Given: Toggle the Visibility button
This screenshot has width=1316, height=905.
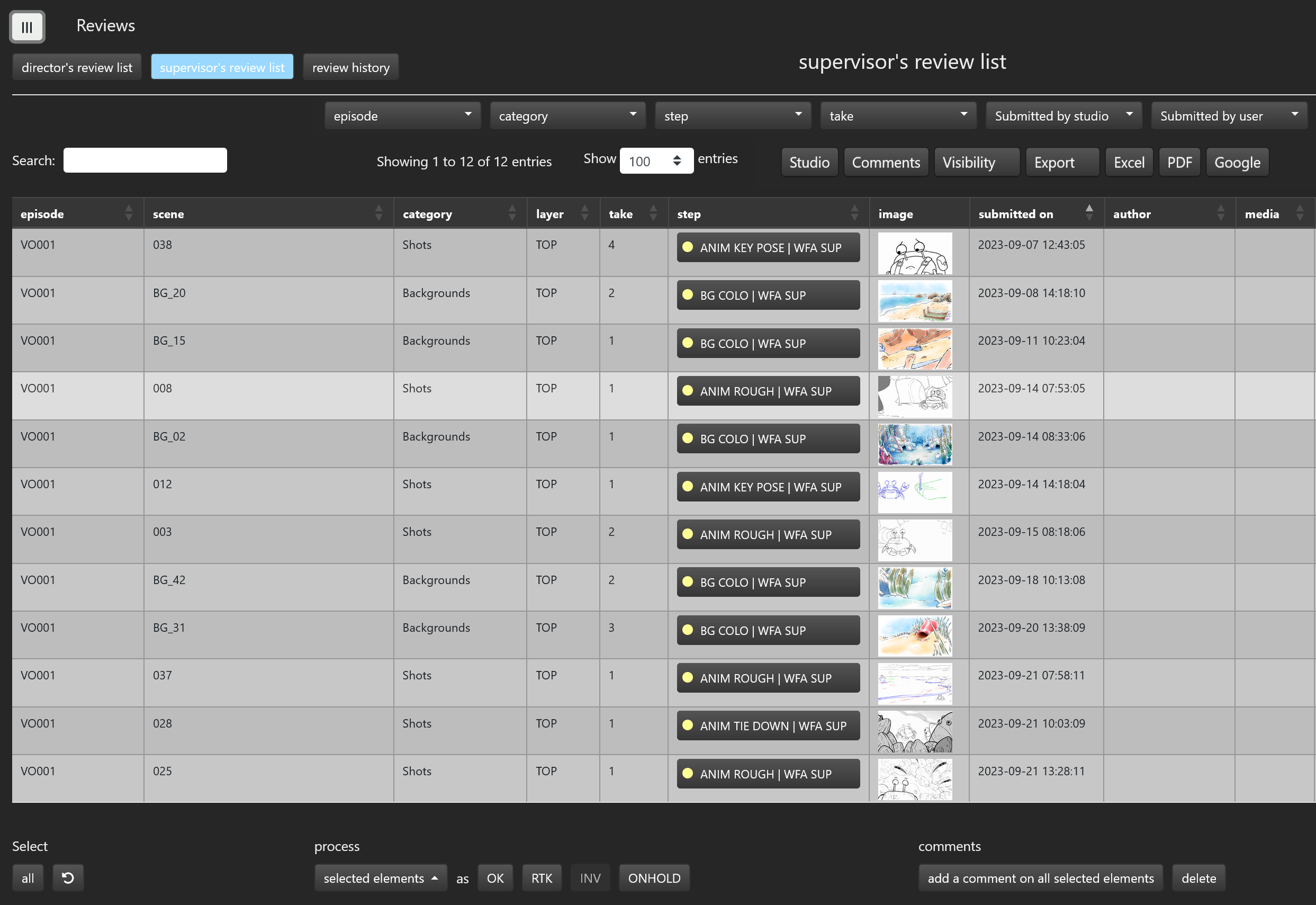Looking at the screenshot, I should 976,162.
